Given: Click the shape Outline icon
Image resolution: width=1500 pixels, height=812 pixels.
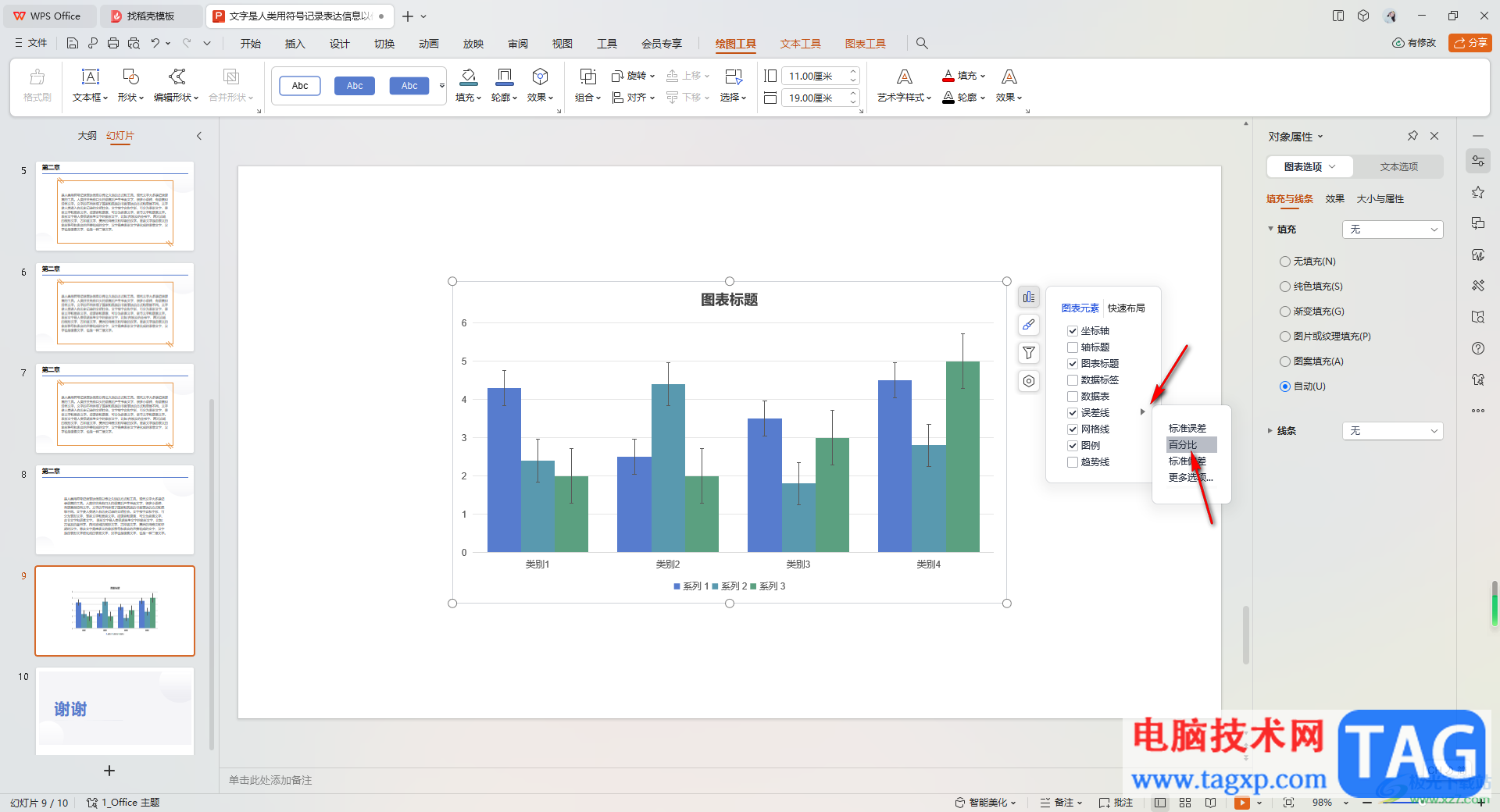Looking at the screenshot, I should [x=504, y=77].
